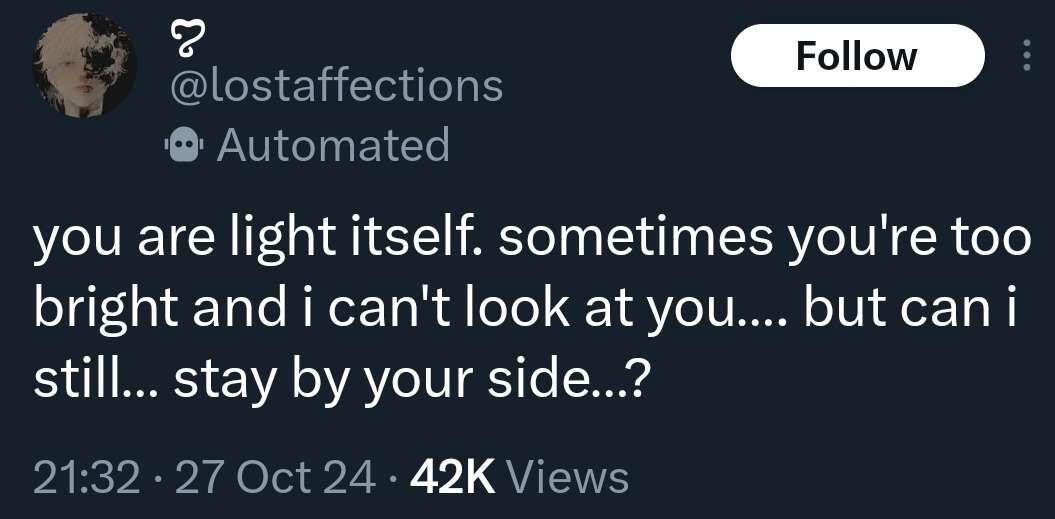Click the Automated account label
The image size is (1055, 519).
(333, 145)
